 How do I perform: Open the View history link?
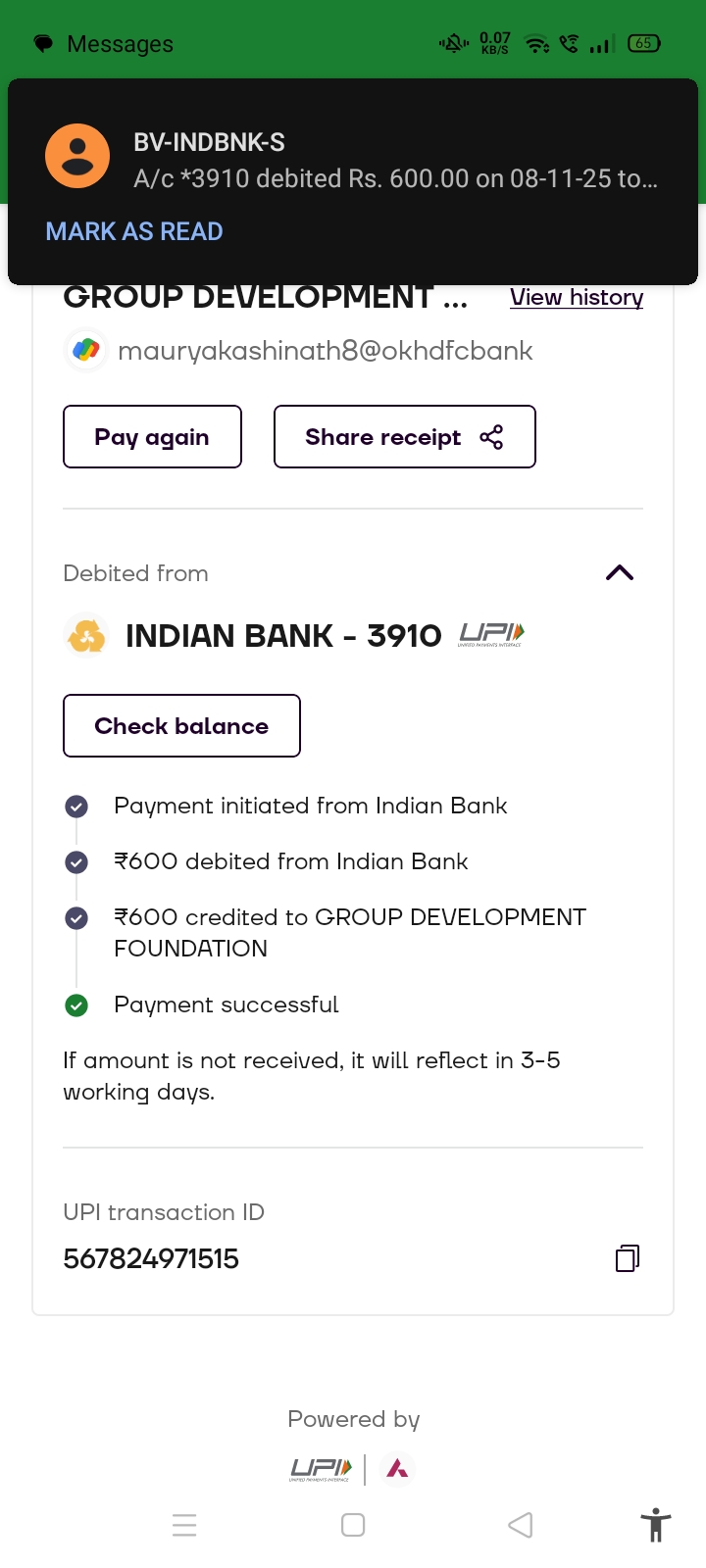[577, 297]
